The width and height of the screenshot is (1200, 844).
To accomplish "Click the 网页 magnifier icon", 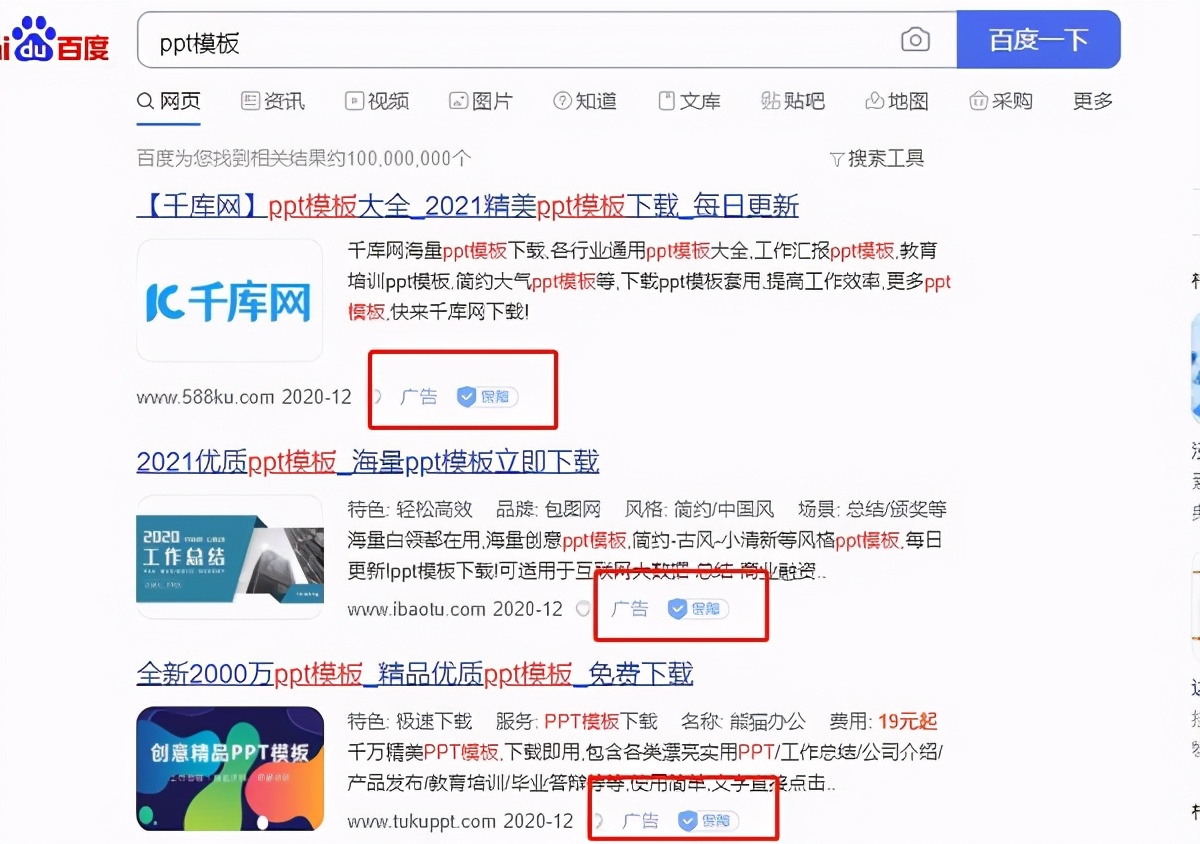I will [146, 101].
